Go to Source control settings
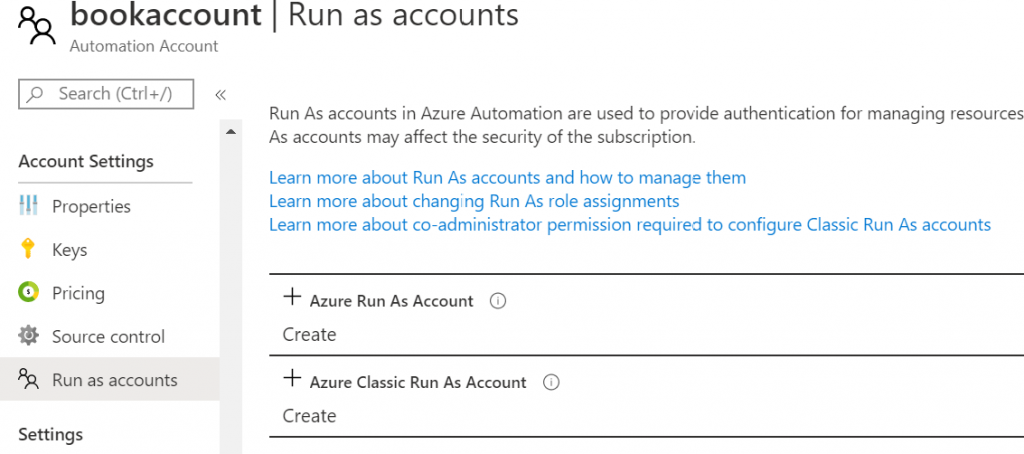This screenshot has height=454, width=1024. [108, 336]
